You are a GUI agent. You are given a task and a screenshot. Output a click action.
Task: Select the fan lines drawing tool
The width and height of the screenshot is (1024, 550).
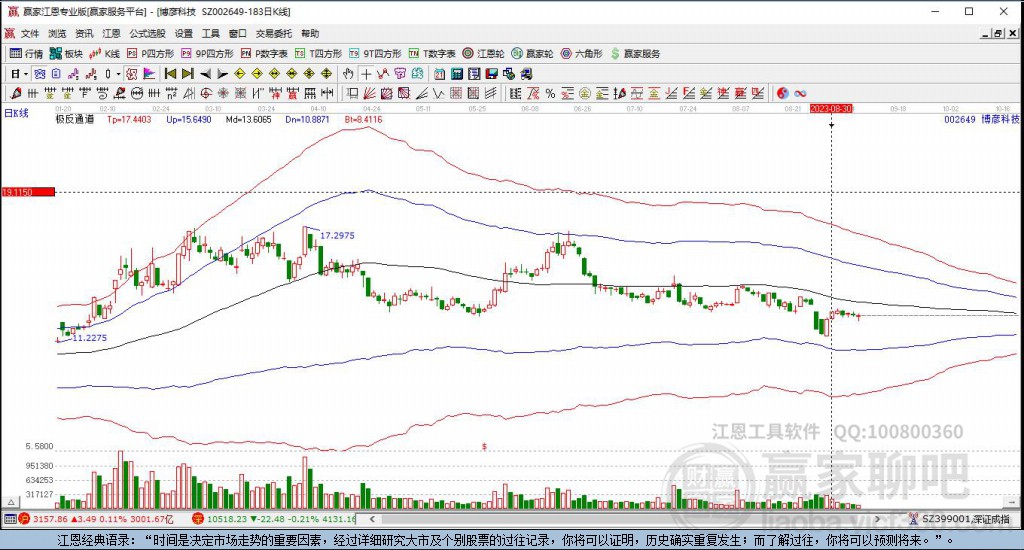(x=369, y=93)
